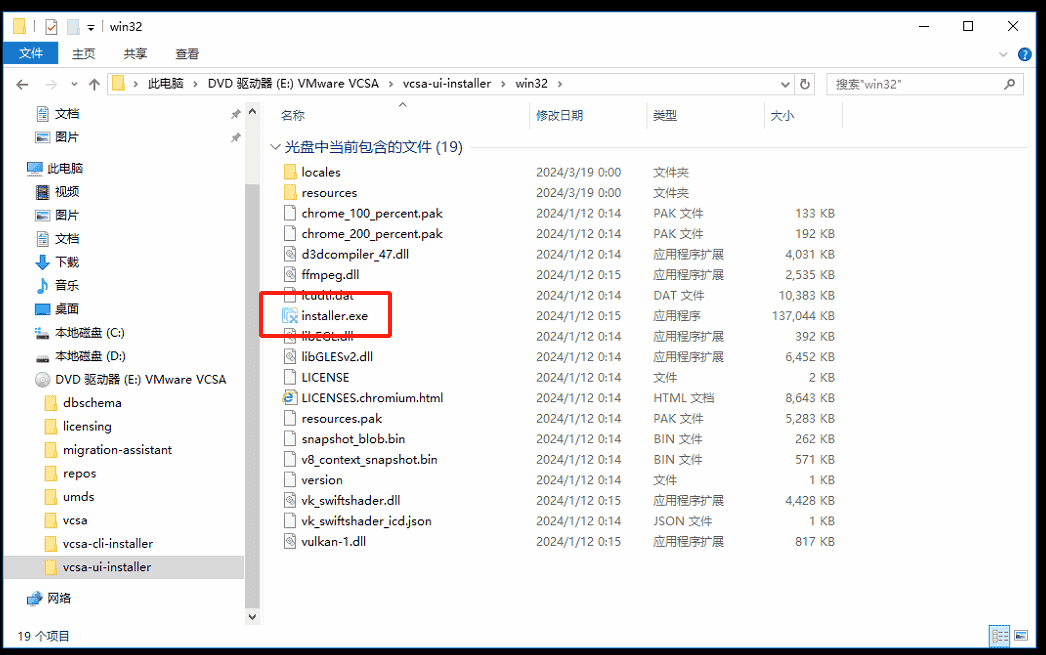Viewport: 1046px width, 655px height.
Task: Switch to the 查看 ribbon tab
Action: (188, 54)
